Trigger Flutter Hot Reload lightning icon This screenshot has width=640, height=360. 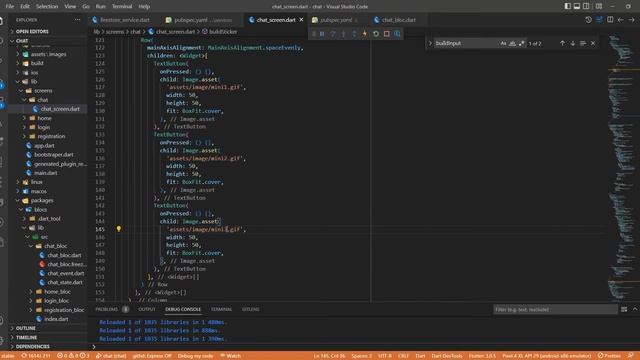(365, 34)
